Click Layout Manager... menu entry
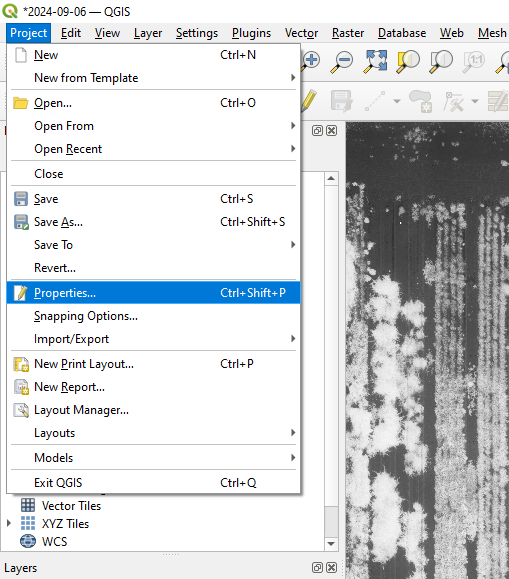The width and height of the screenshot is (509, 579). tap(81, 410)
